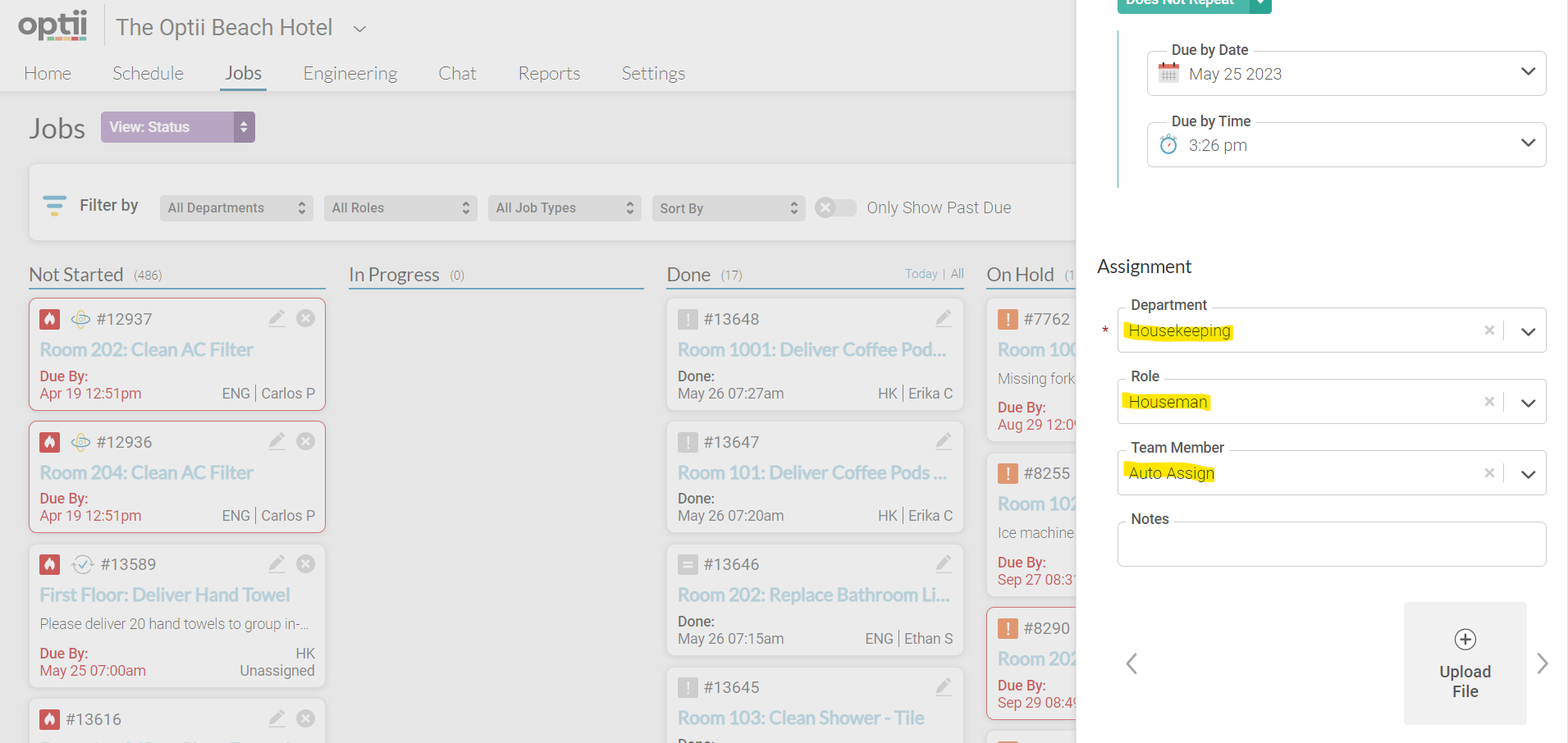This screenshot has height=743, width=1568.
Task: Expand the Due by Time dropdown
Action: [x=1528, y=144]
